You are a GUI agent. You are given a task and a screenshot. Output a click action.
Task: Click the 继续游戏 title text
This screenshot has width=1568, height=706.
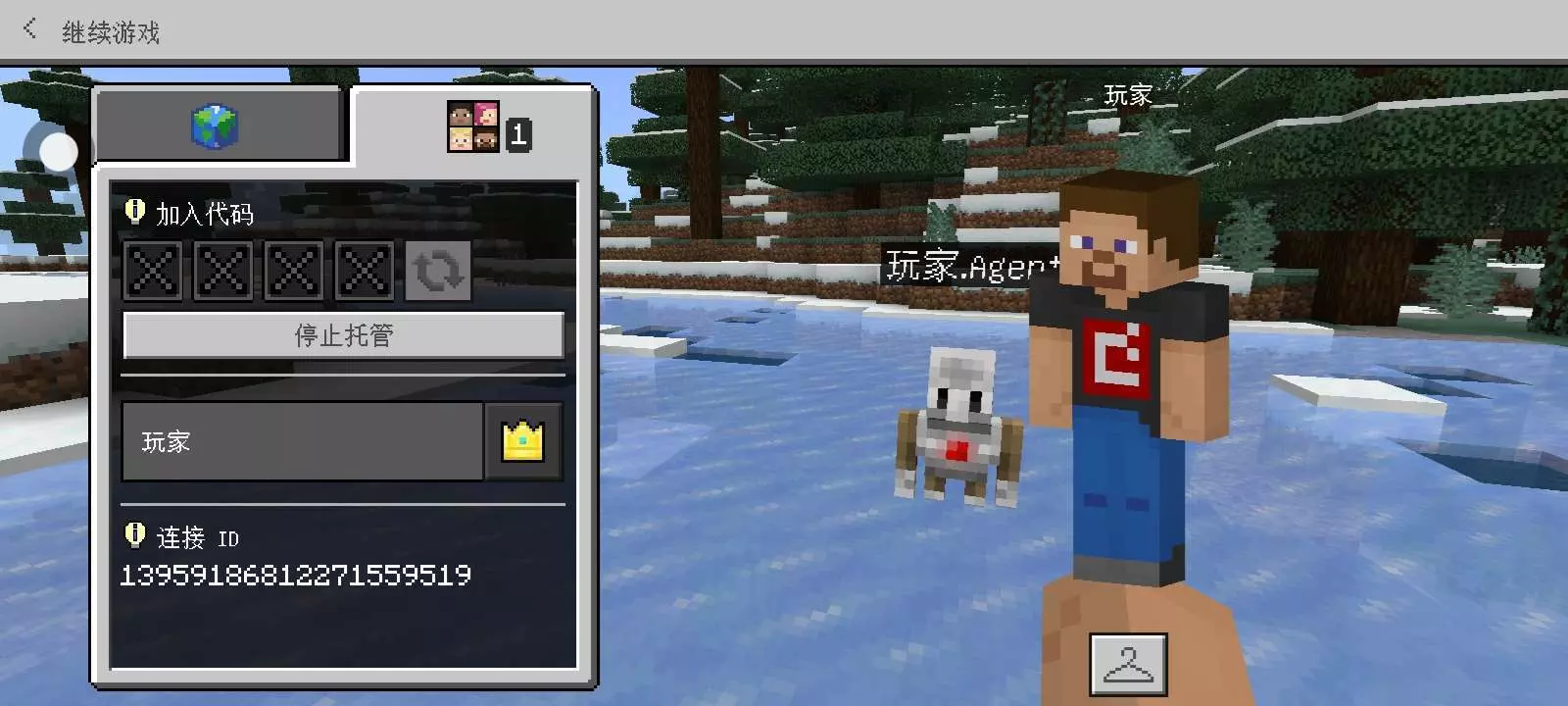(x=111, y=32)
